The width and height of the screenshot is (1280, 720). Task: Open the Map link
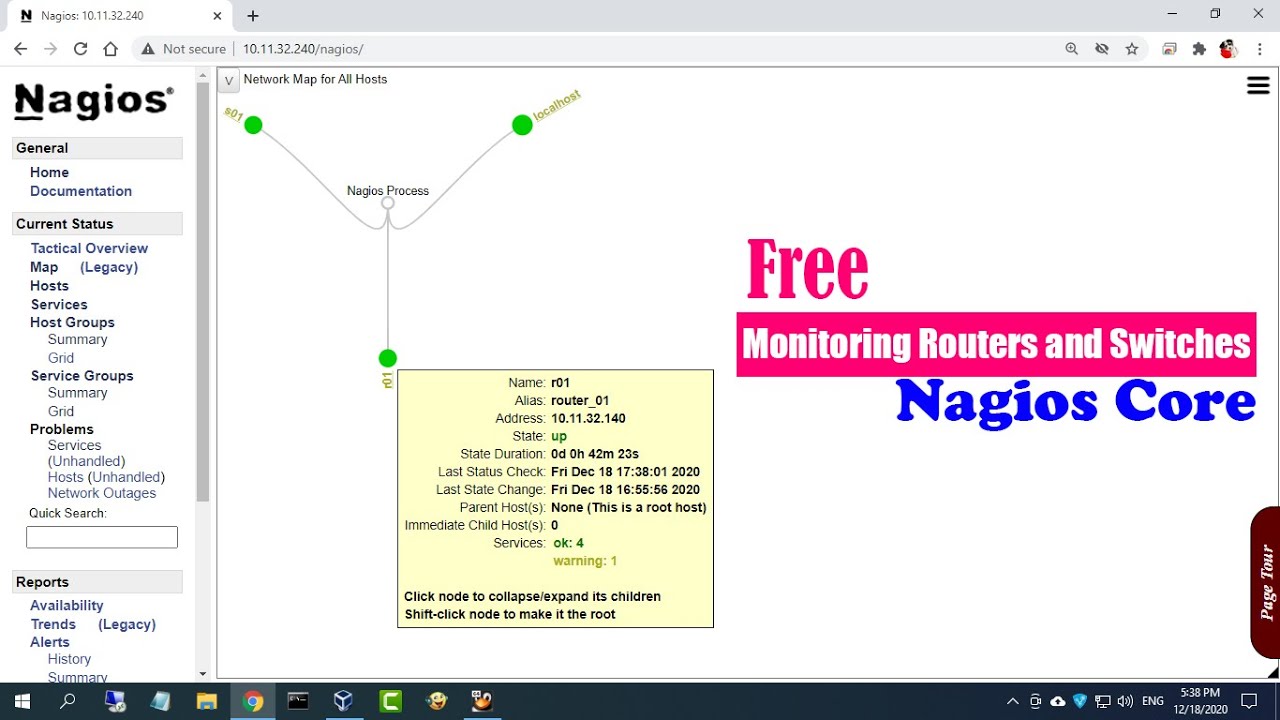click(x=44, y=267)
